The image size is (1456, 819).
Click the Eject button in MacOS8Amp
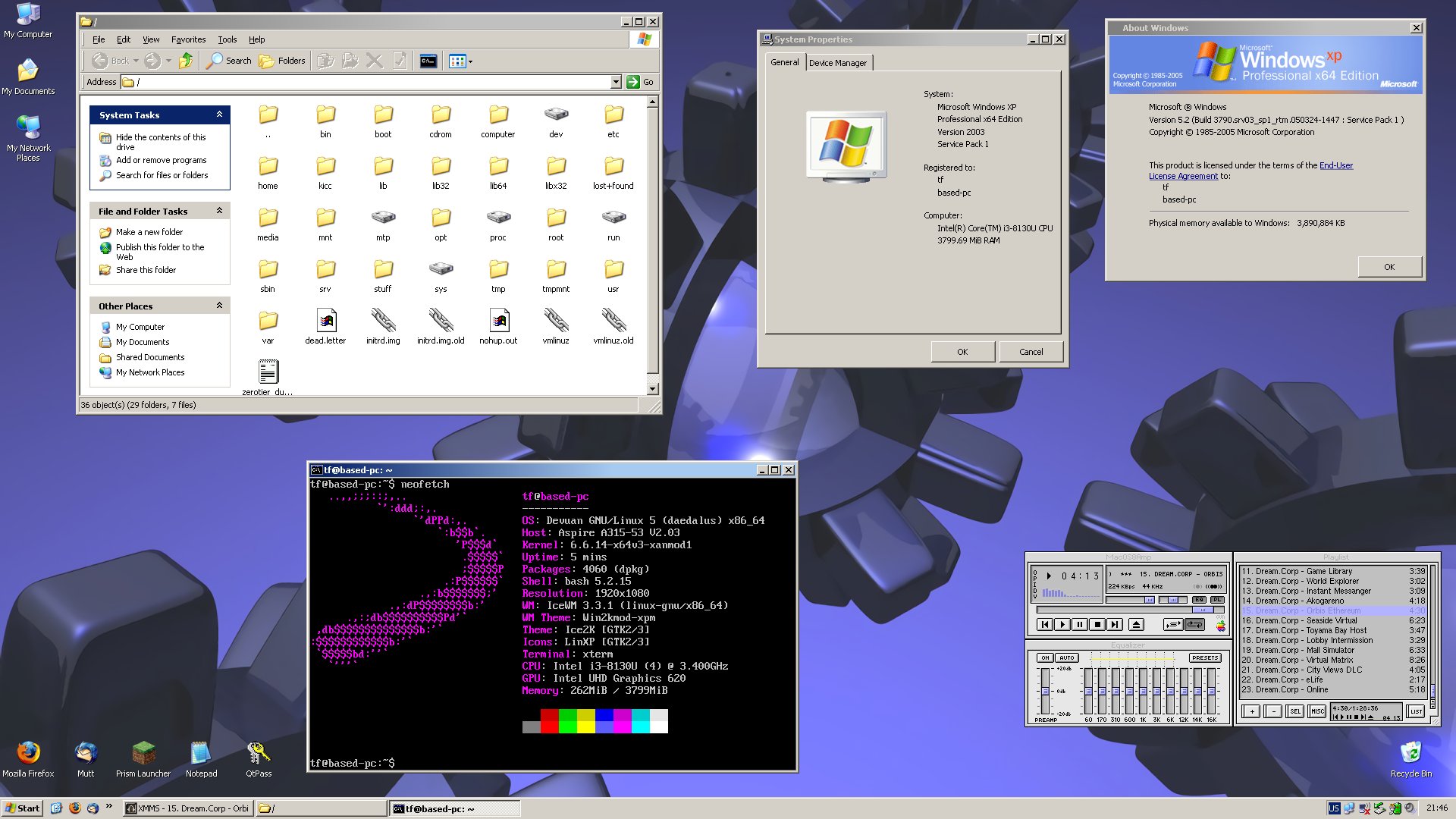click(x=1134, y=624)
